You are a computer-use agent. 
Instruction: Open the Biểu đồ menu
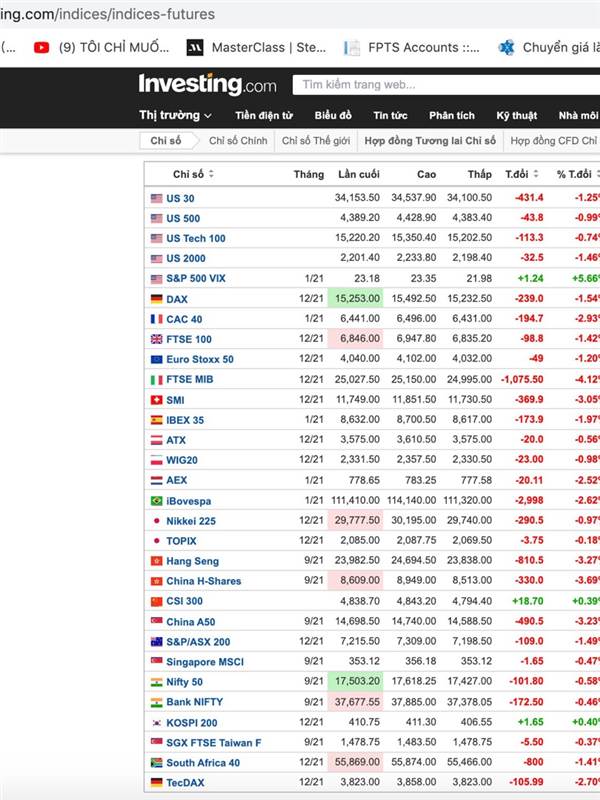(x=333, y=115)
